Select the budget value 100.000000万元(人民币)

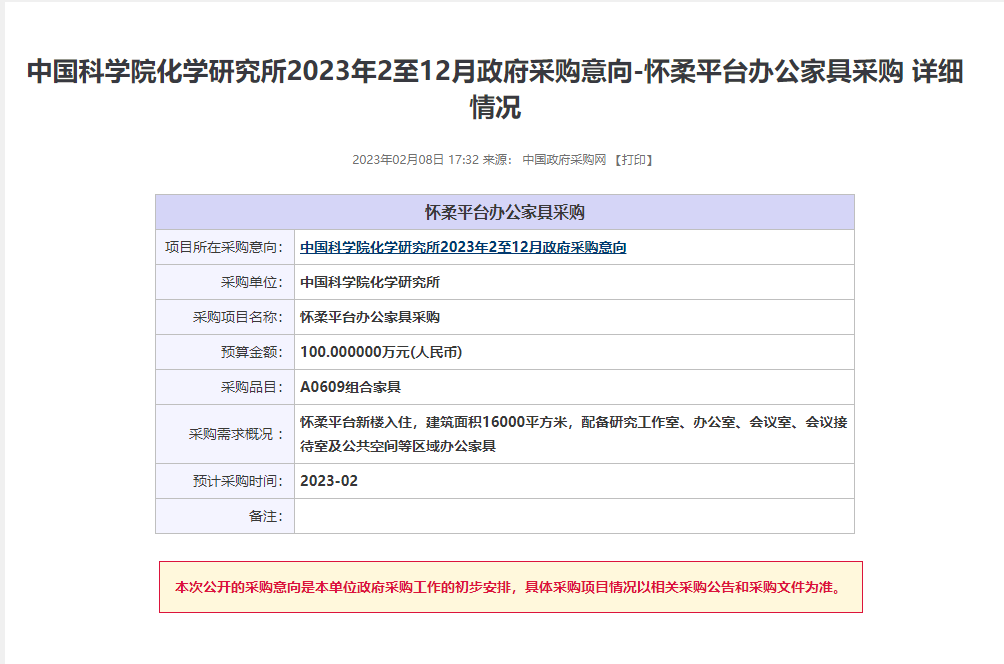pos(381,352)
